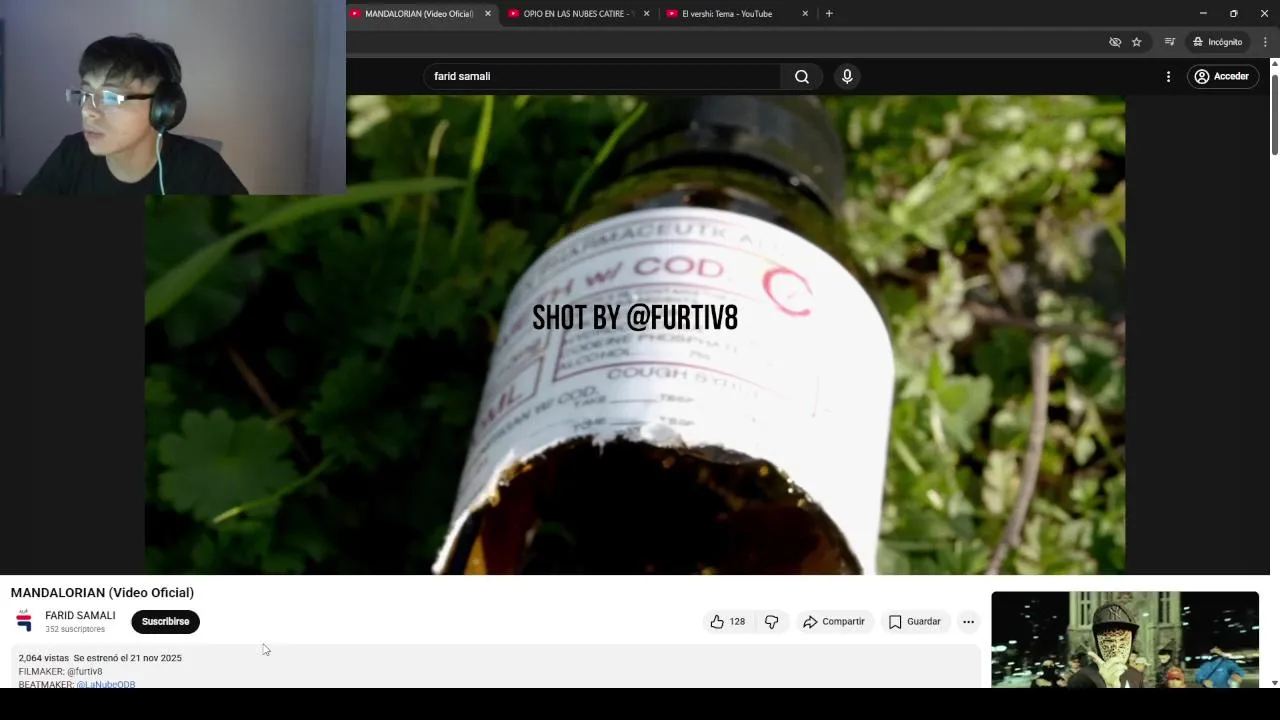Bookmark this page with the star icon
This screenshot has width=1280, height=720.
point(1137,42)
